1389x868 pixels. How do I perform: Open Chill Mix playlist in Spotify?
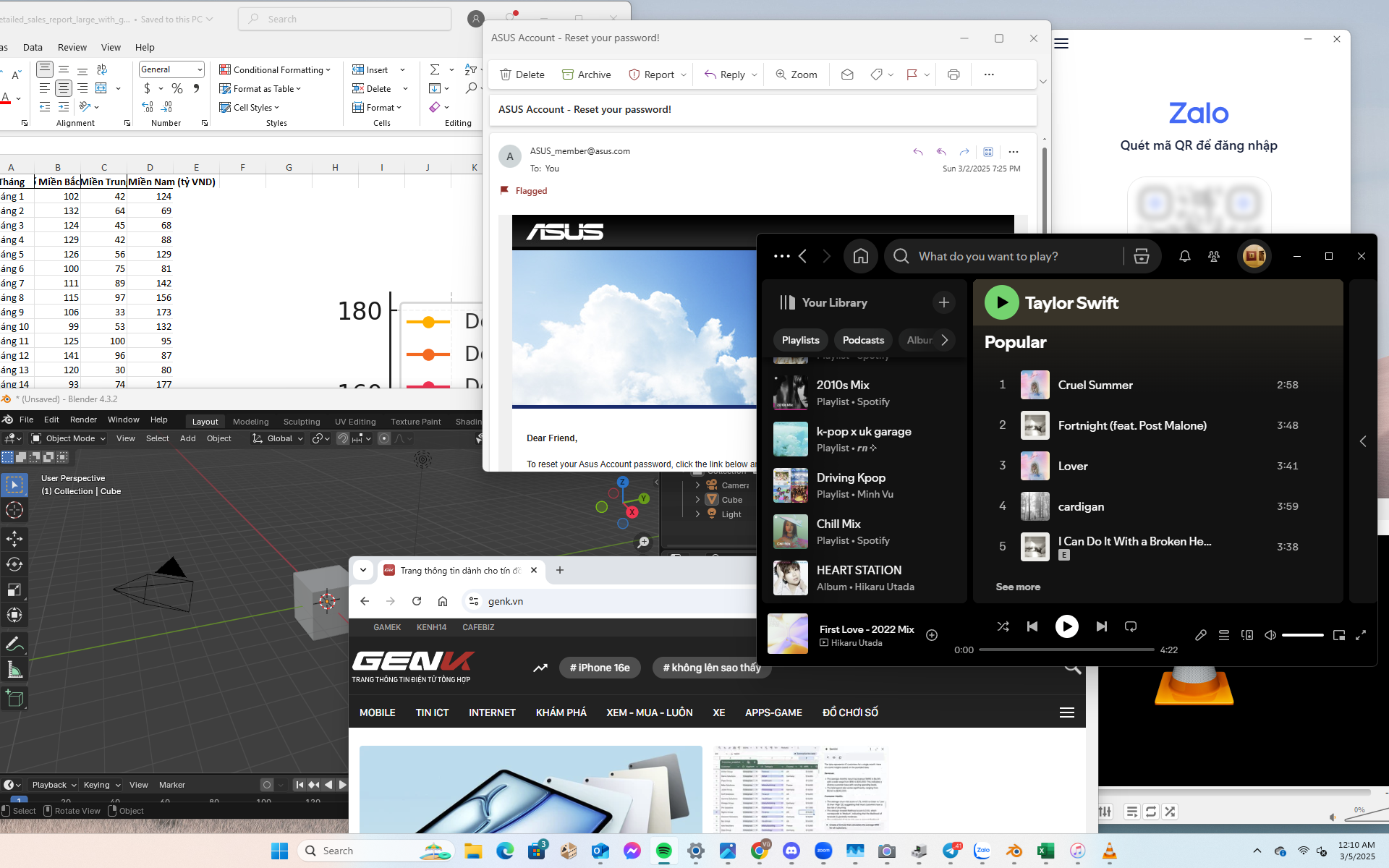point(865,532)
